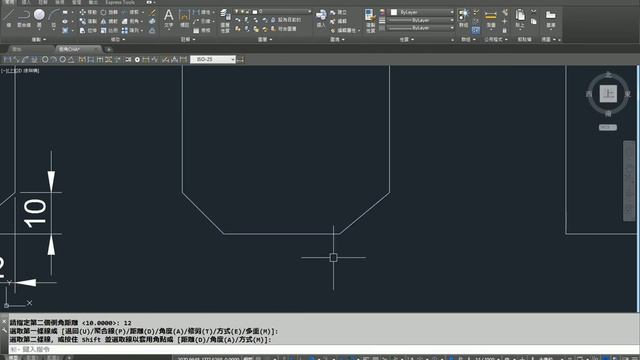Click the Rotate tool in Modify panel

point(109,12)
